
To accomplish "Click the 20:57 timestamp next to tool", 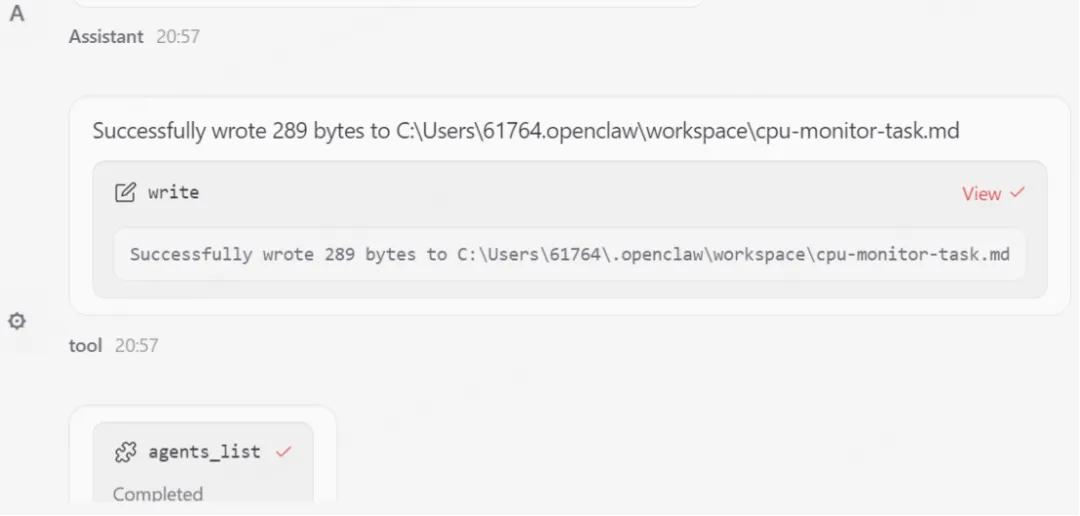I will coord(136,345).
